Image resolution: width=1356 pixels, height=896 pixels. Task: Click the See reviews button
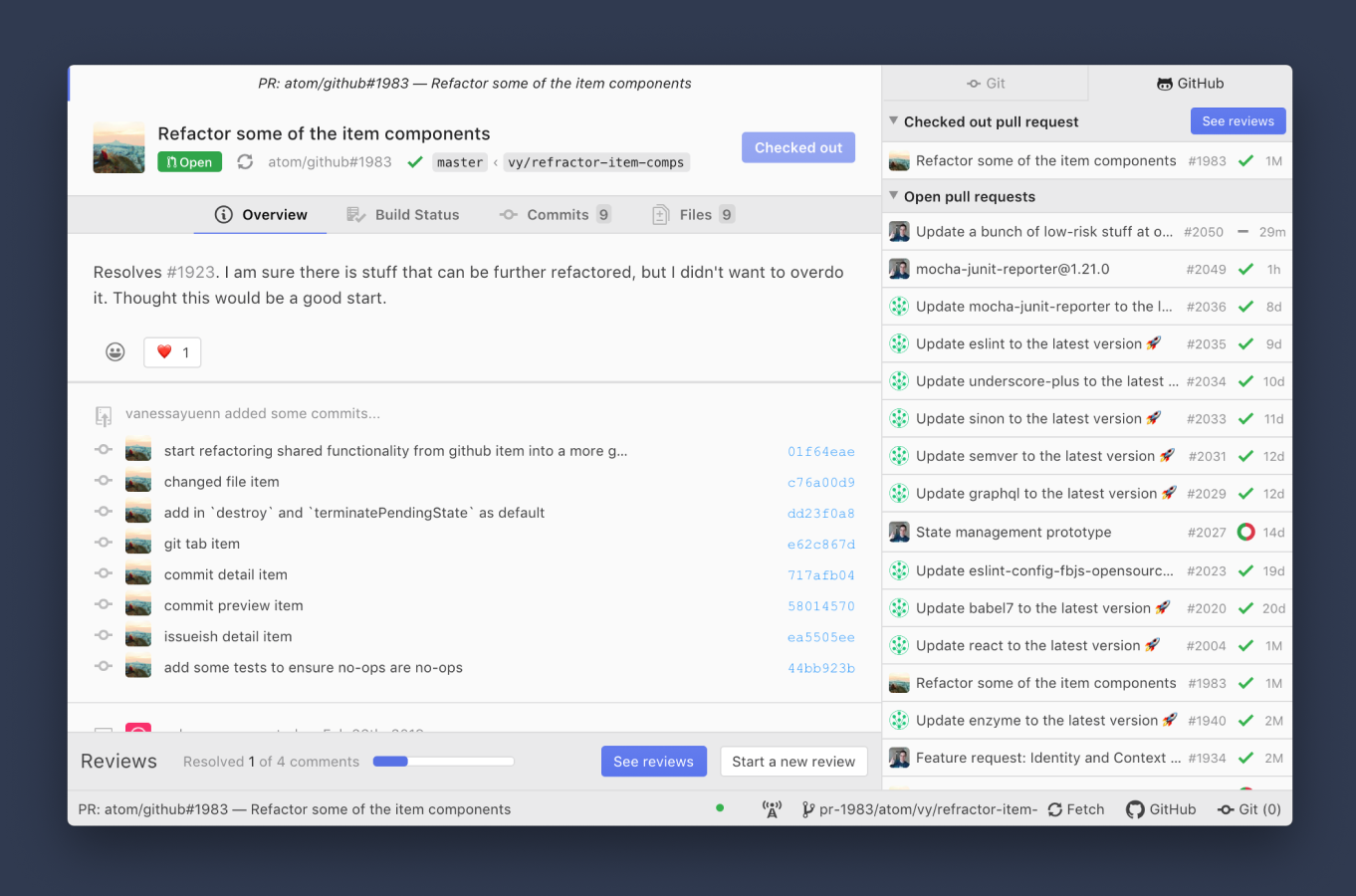(x=654, y=761)
